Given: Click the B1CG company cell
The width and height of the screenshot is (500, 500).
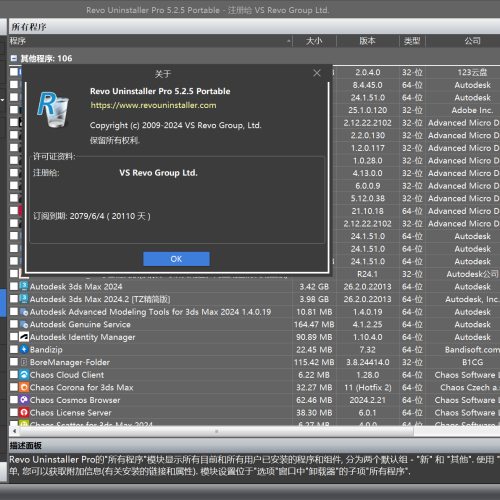Looking at the screenshot, I should (x=472, y=362).
